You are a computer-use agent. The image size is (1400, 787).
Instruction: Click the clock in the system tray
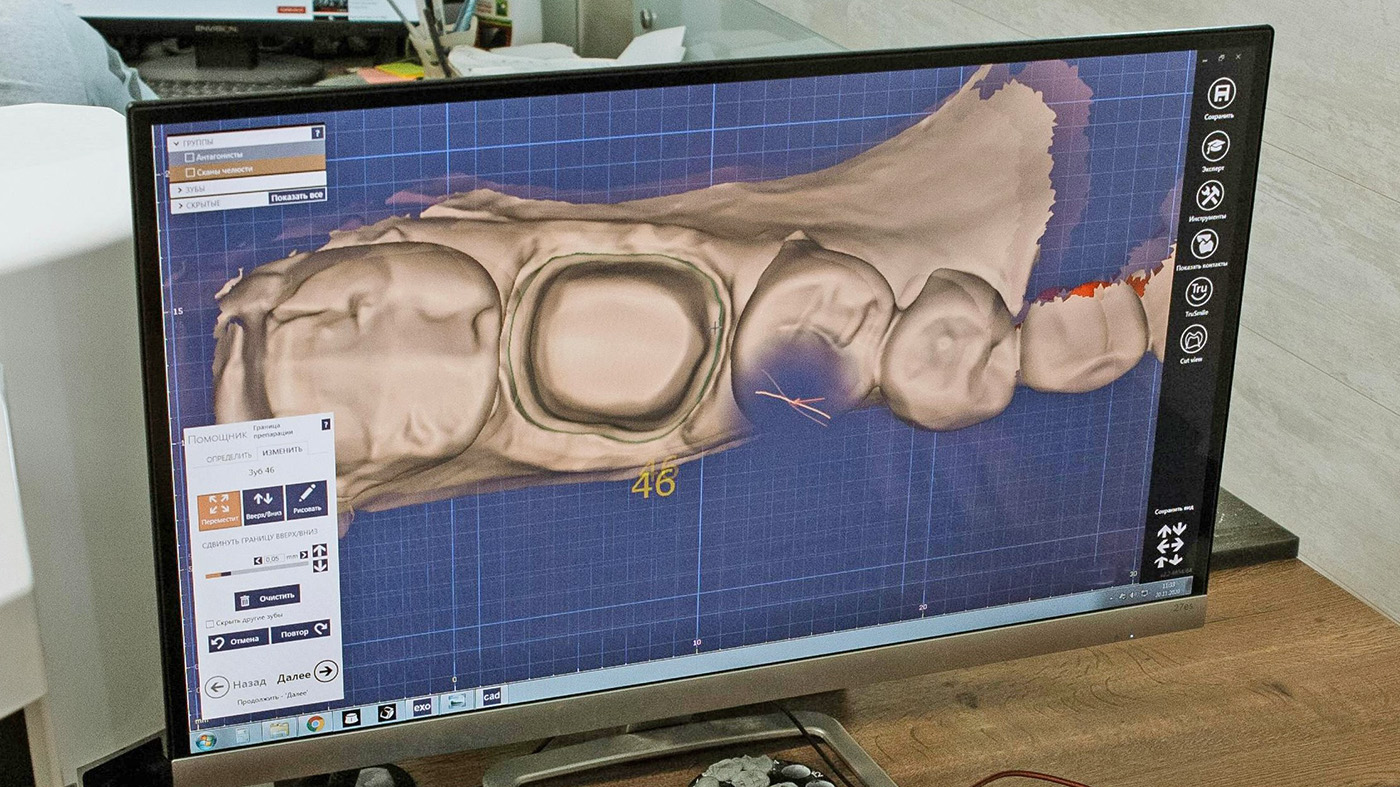tap(1169, 590)
